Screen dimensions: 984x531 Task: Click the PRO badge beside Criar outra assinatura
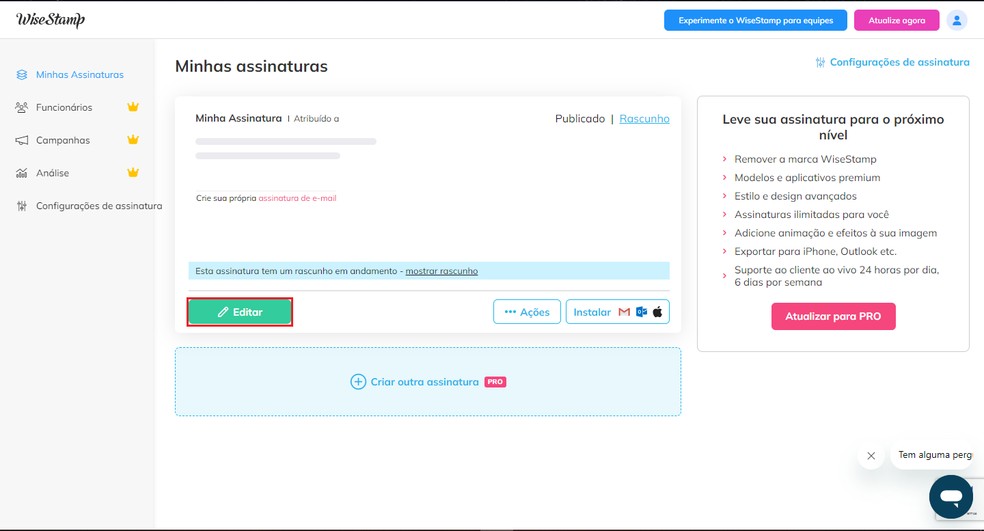(x=495, y=382)
